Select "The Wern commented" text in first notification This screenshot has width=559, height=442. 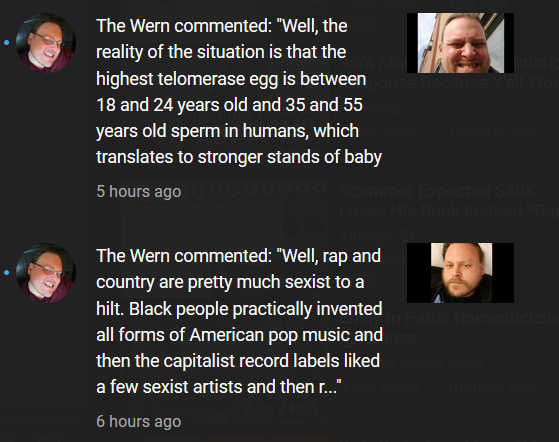(x=184, y=26)
